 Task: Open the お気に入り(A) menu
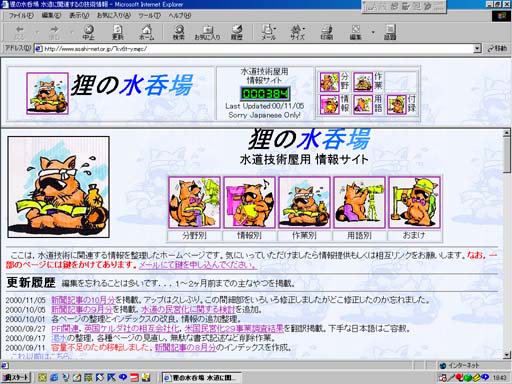click(x=113, y=15)
